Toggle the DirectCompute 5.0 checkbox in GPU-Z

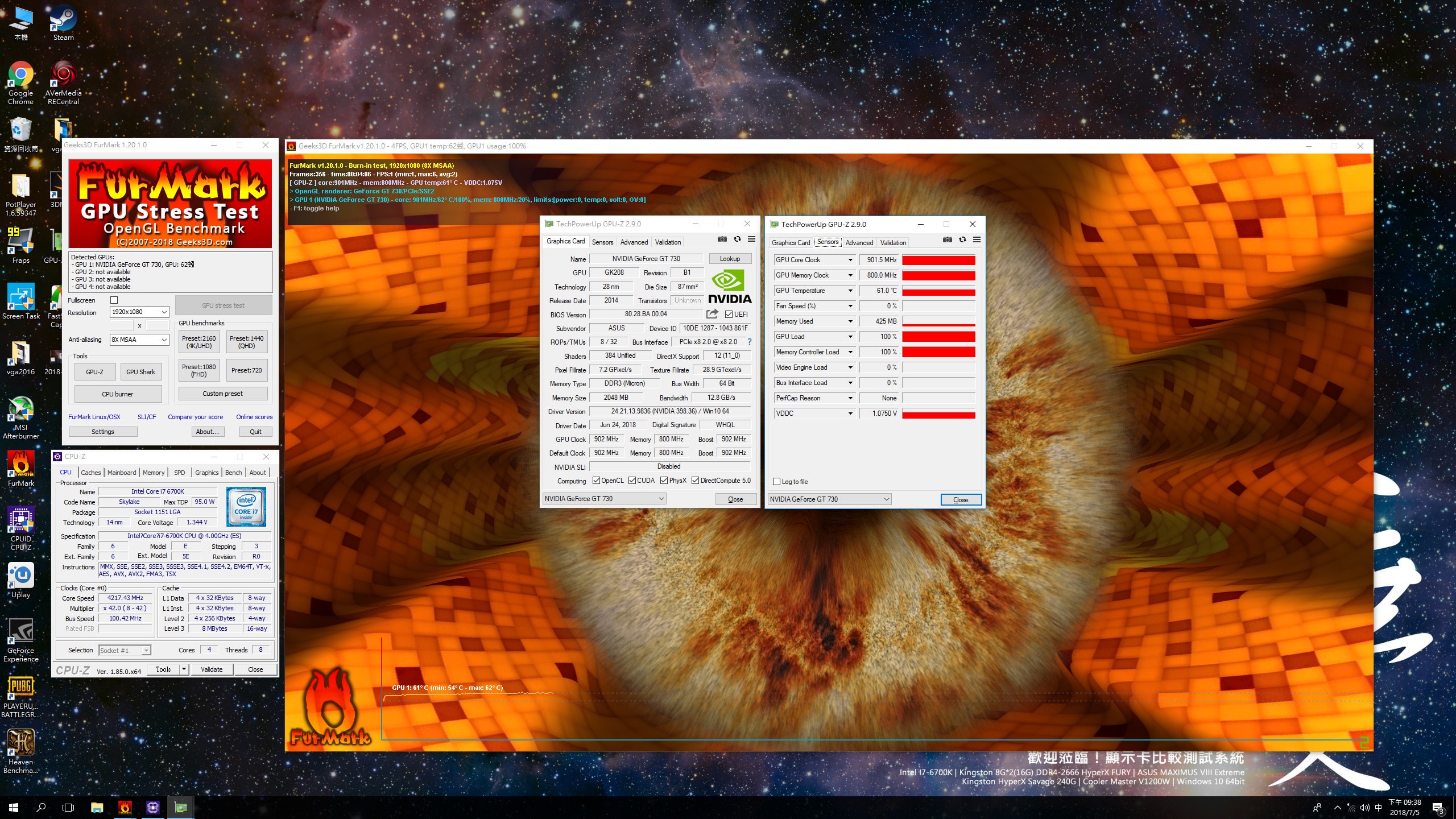click(x=695, y=481)
